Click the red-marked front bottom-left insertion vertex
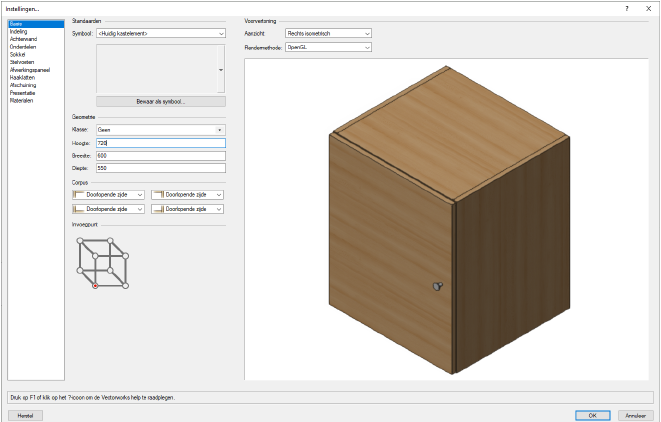 tap(95, 286)
